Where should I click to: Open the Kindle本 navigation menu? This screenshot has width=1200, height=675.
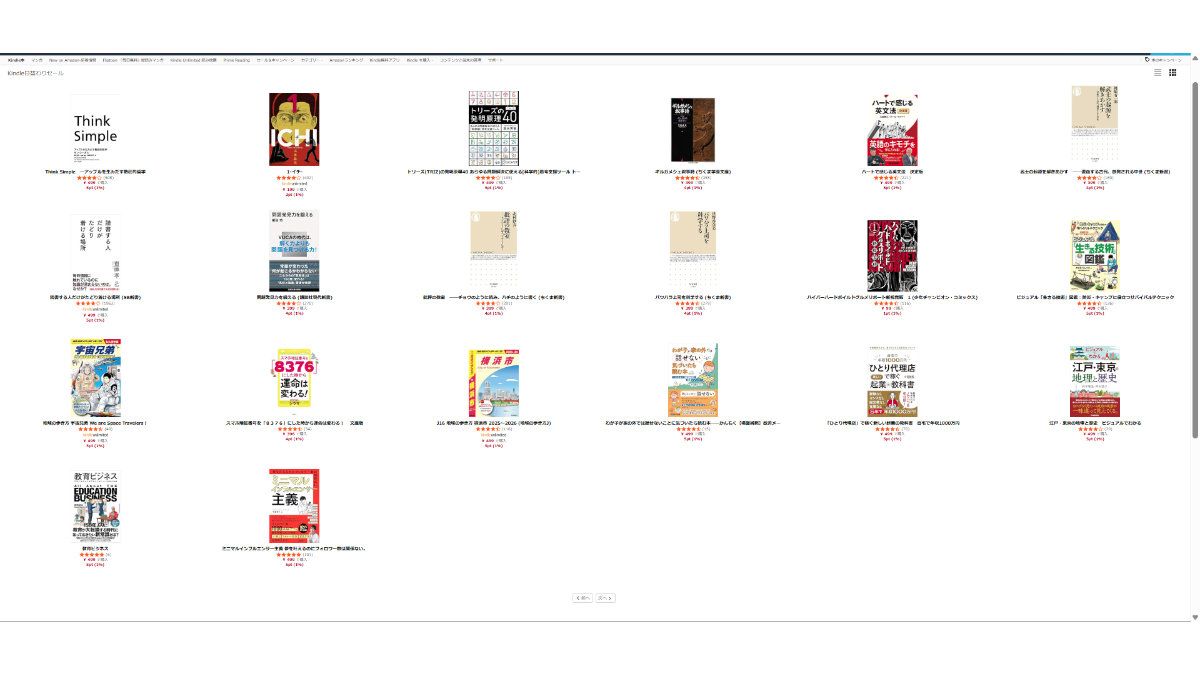click(16, 60)
